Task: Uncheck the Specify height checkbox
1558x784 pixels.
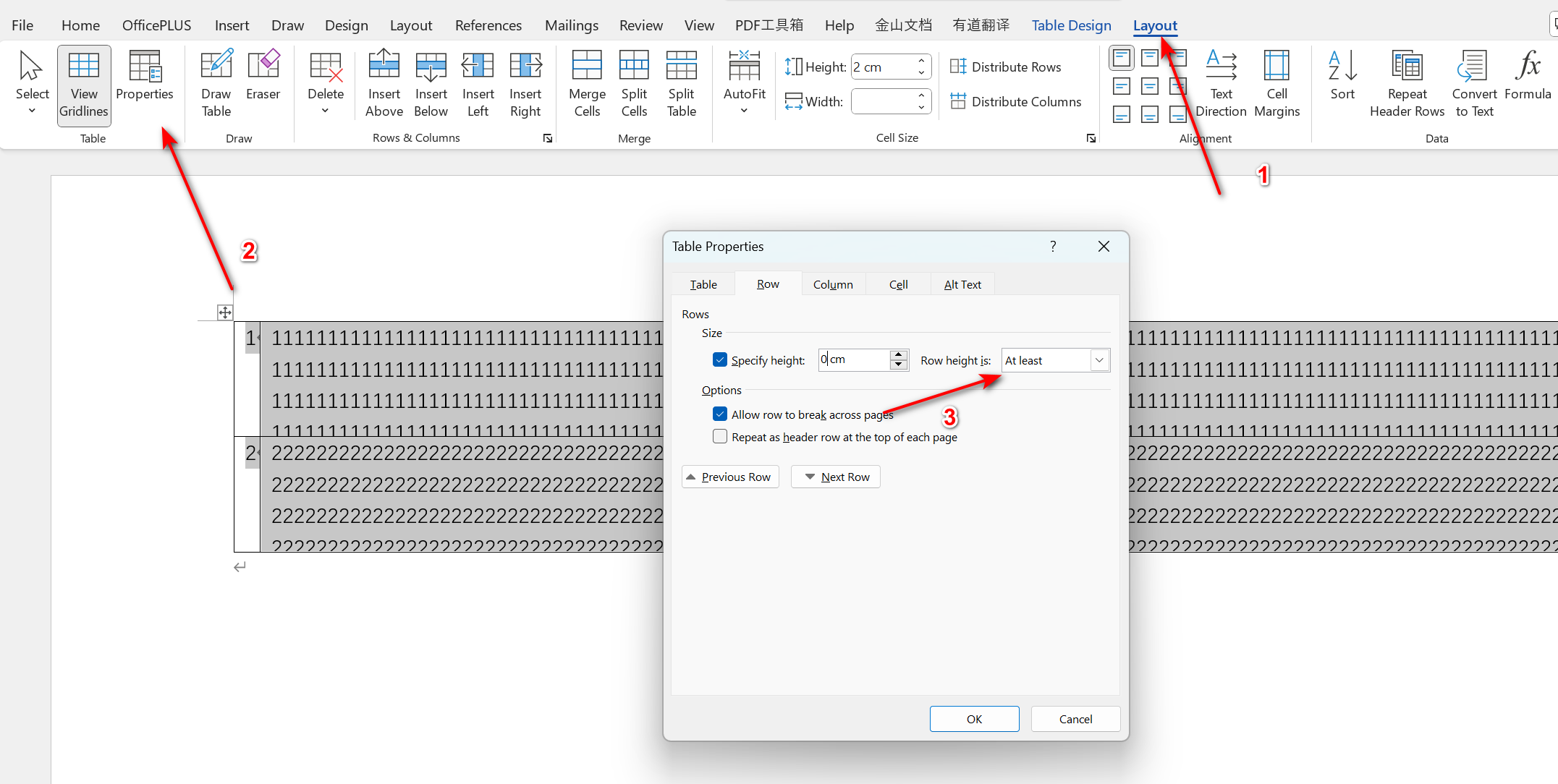Action: (720, 360)
